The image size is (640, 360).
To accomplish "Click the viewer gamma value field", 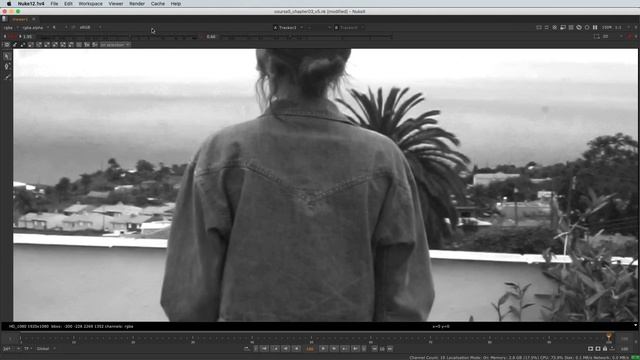I will (211, 37).
